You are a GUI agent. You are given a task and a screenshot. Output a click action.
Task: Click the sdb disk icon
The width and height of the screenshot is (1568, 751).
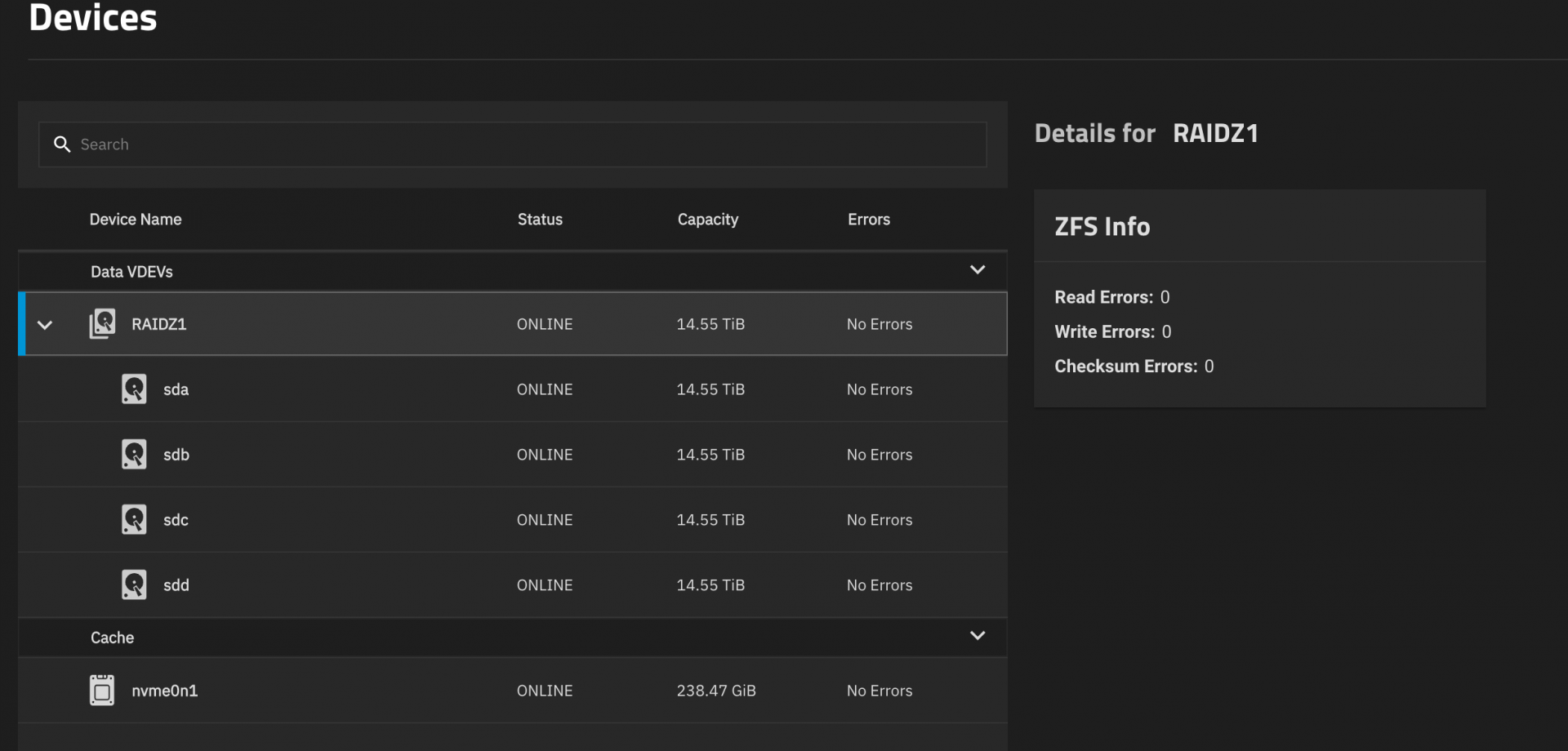click(134, 455)
